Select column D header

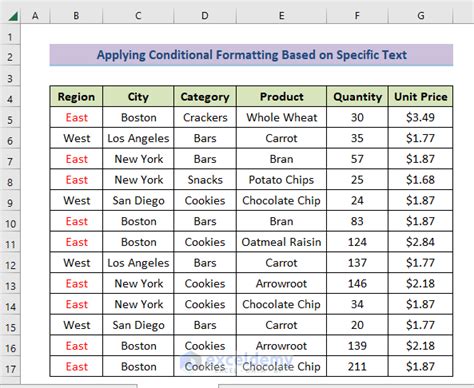point(205,16)
